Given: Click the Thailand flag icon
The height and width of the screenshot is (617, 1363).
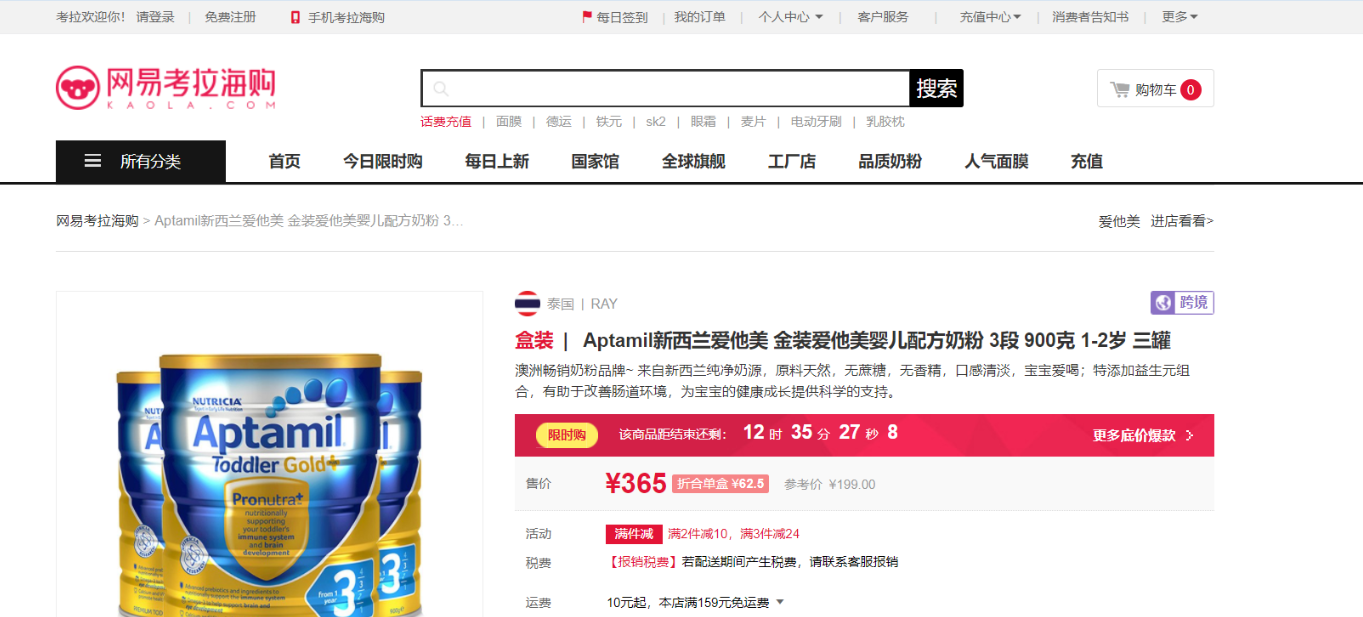Looking at the screenshot, I should [x=527, y=304].
